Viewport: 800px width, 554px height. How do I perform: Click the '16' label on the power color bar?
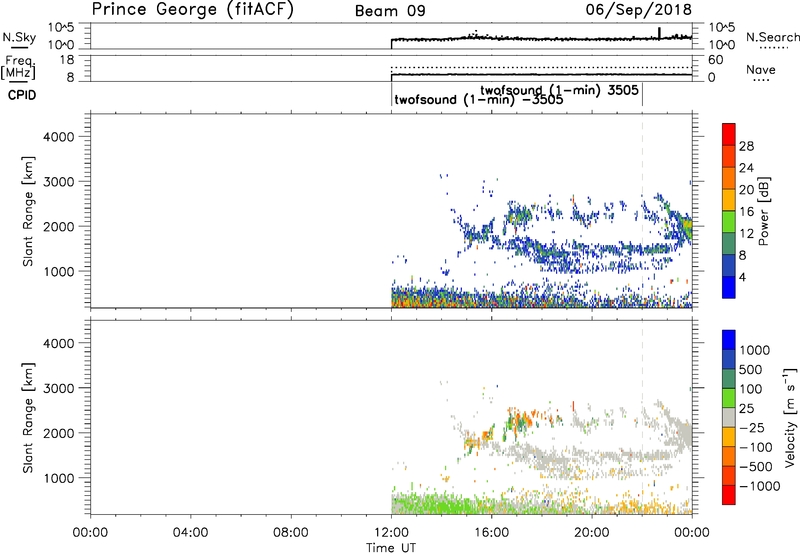coord(746,212)
